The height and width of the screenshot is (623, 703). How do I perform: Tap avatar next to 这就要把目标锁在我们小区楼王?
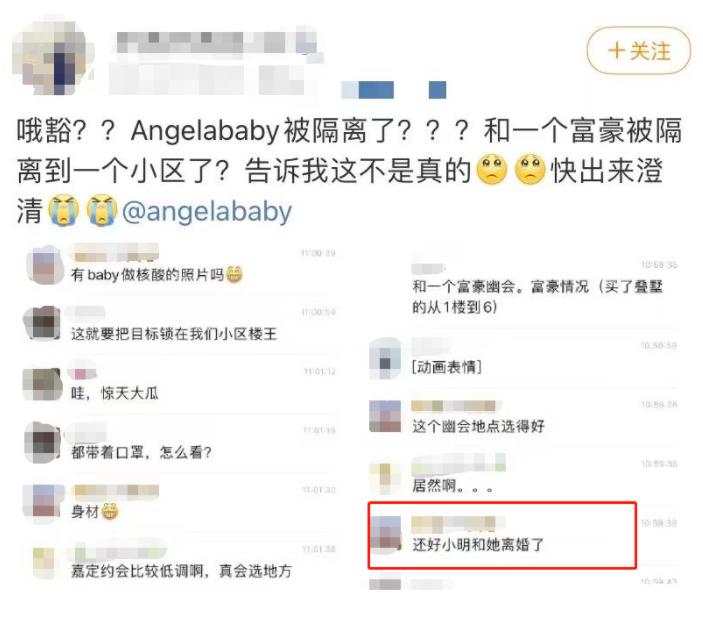42,323
